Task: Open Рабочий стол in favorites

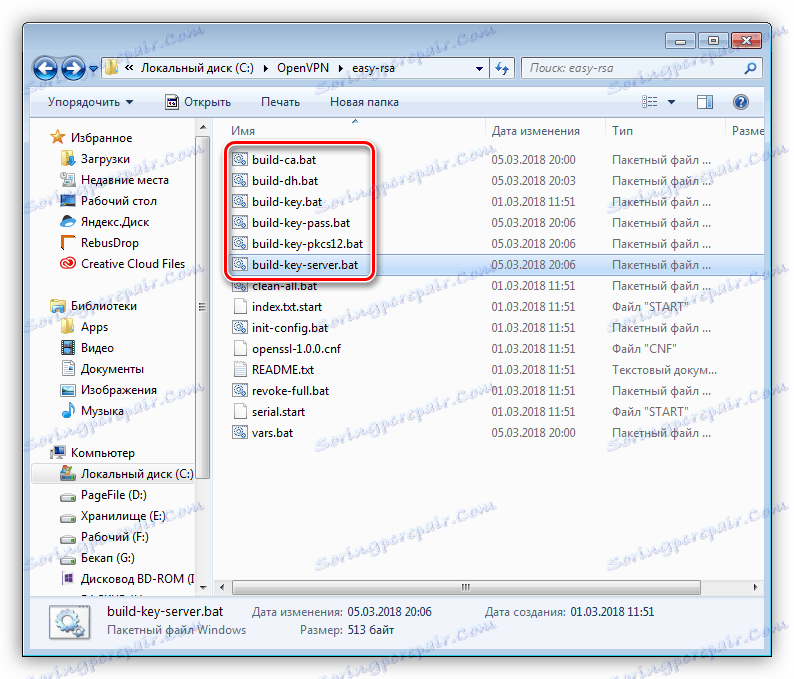Action: 118,201
